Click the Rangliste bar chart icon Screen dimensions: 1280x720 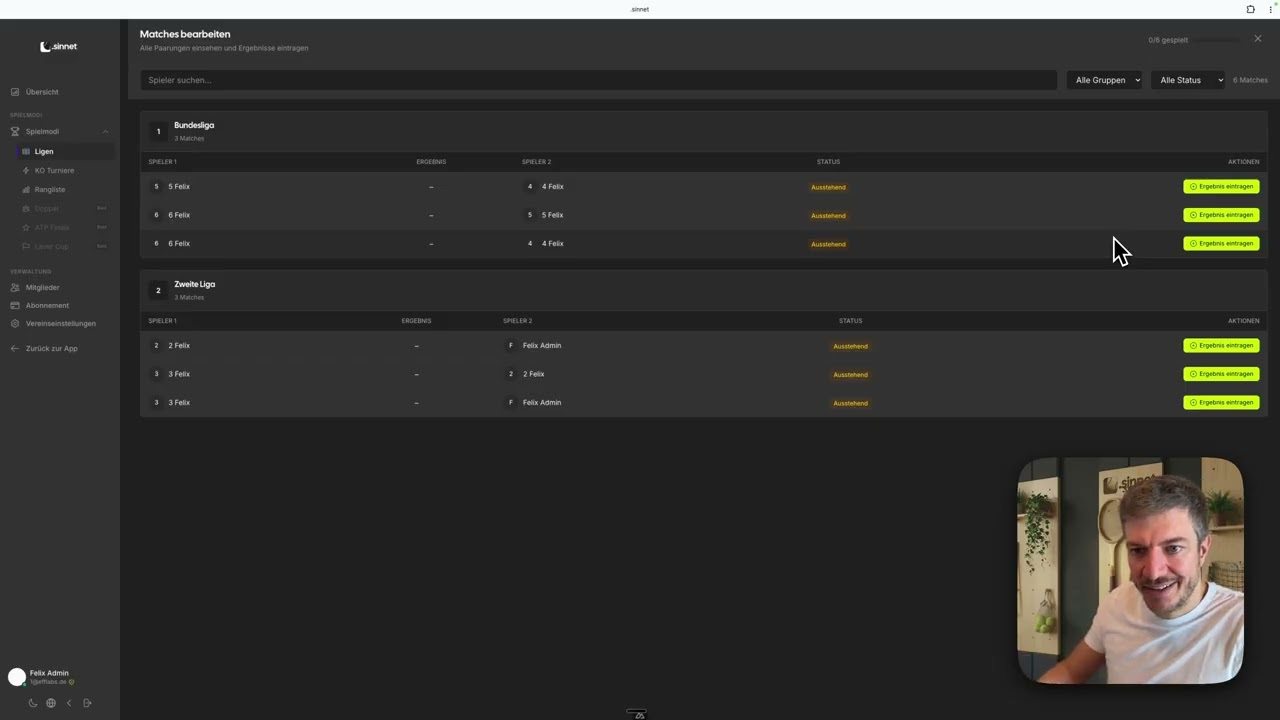26,189
